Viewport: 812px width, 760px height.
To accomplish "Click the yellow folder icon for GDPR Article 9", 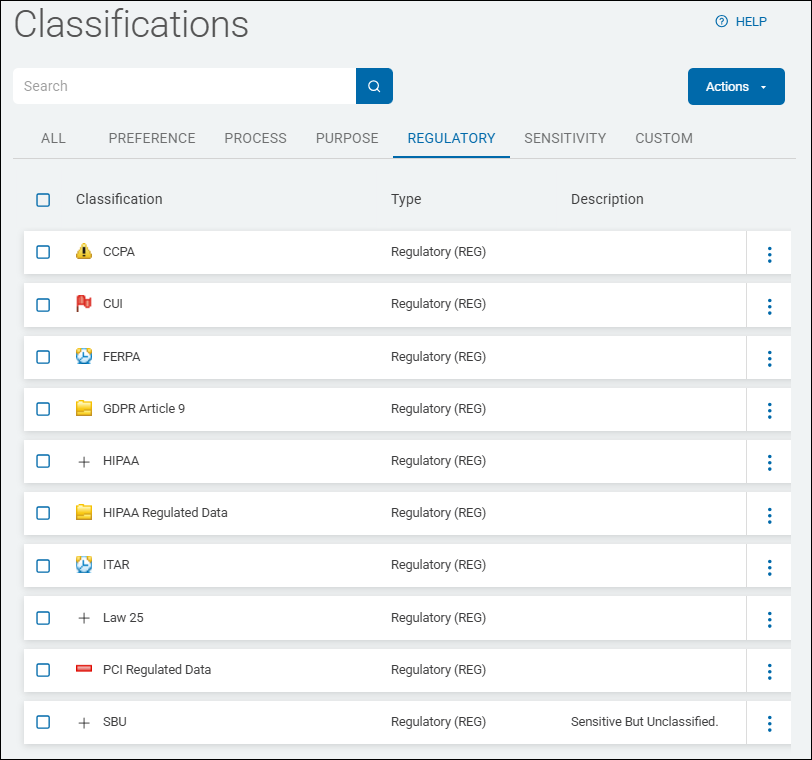I will click(84, 408).
